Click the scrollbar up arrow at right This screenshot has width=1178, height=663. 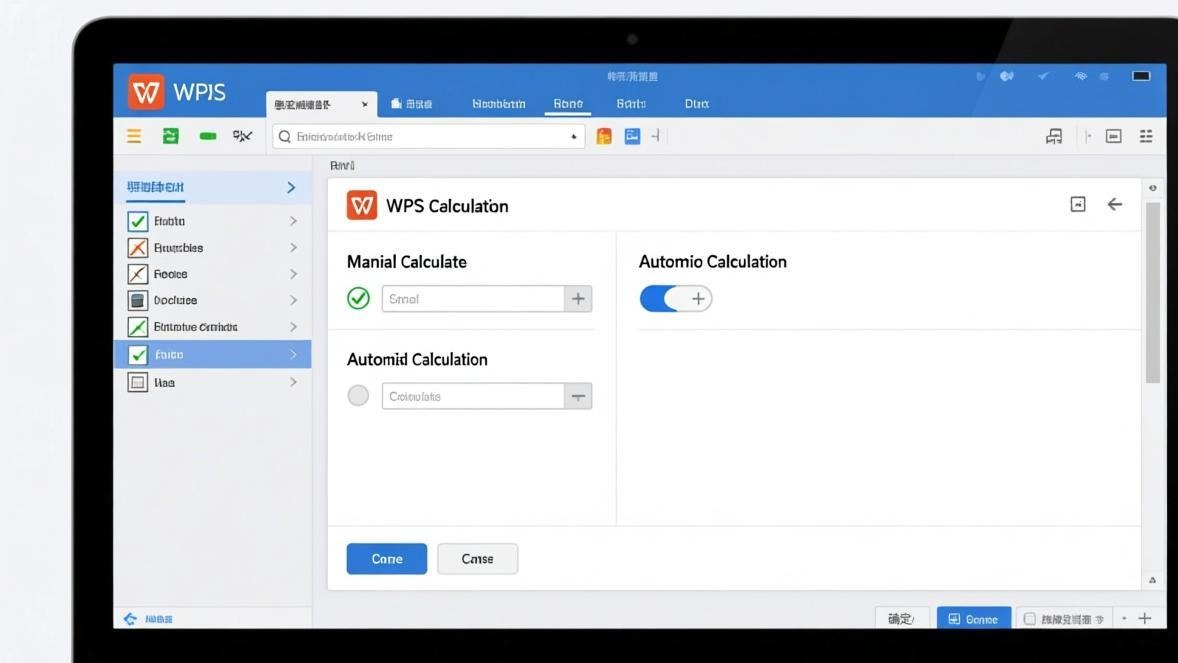coord(1152,188)
